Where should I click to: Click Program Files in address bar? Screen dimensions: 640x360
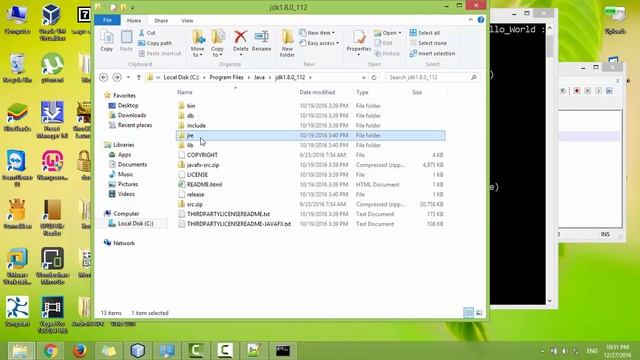point(226,77)
